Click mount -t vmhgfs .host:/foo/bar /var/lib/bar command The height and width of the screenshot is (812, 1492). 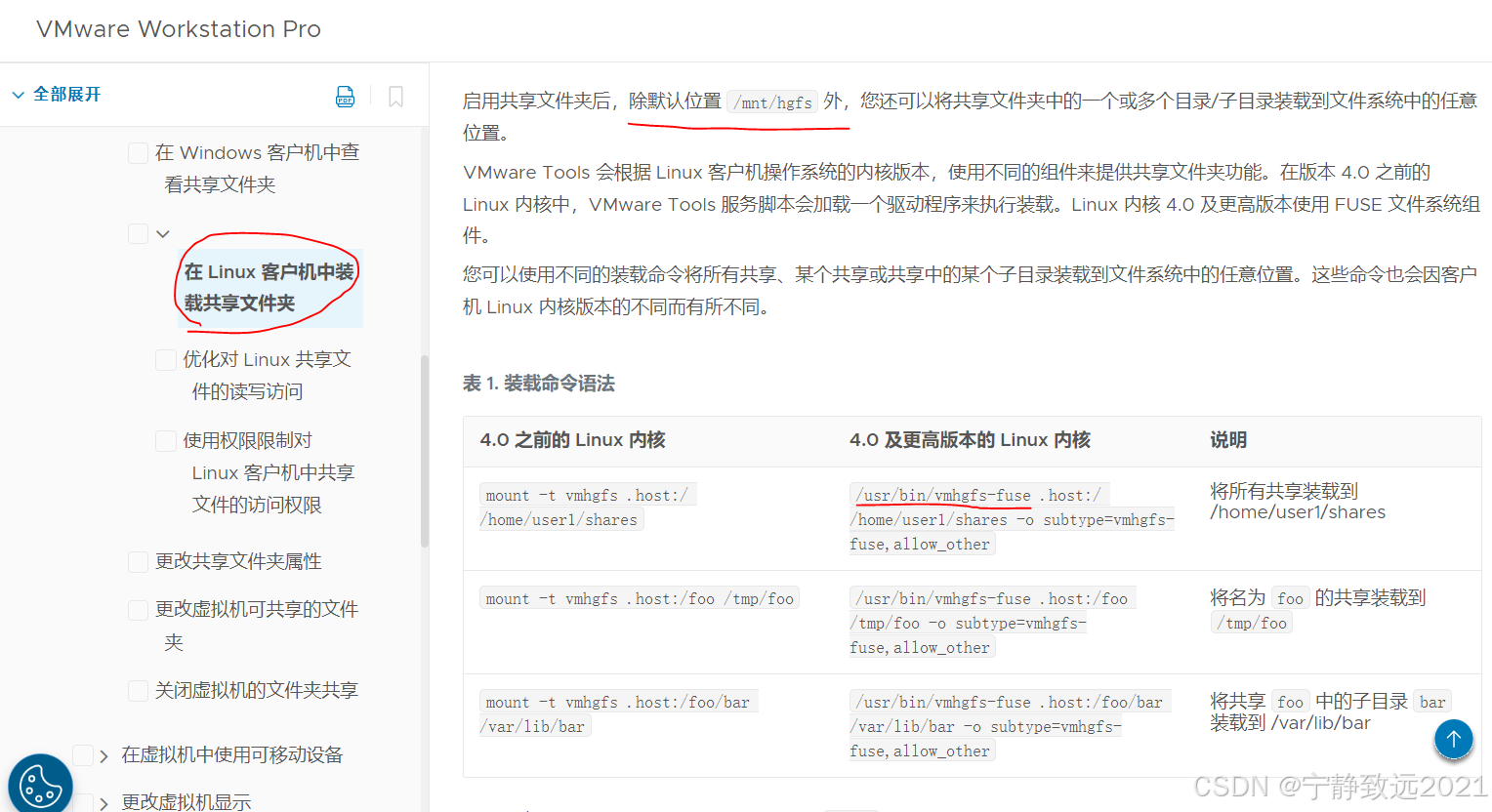[619, 714]
